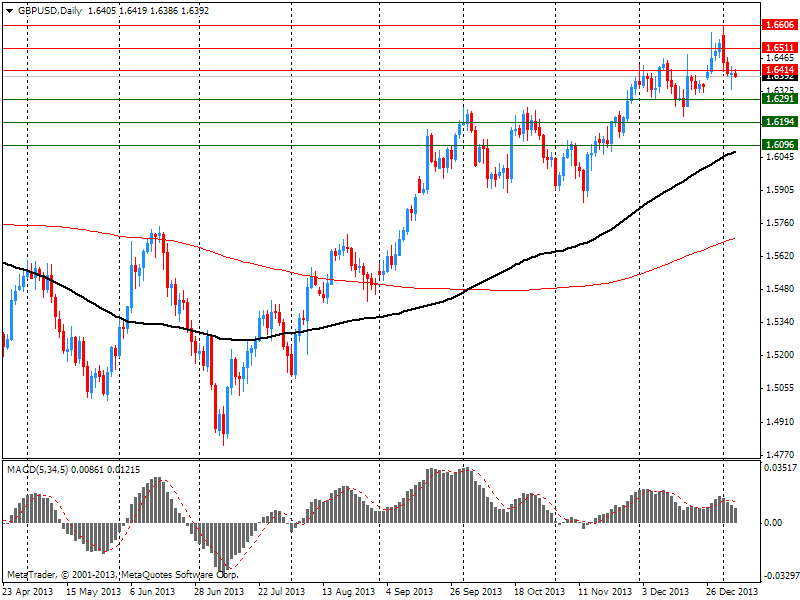Click the dropdown triangle beside GBPUSD,Daily
The height and width of the screenshot is (600, 800).
pyautogui.click(x=9, y=10)
